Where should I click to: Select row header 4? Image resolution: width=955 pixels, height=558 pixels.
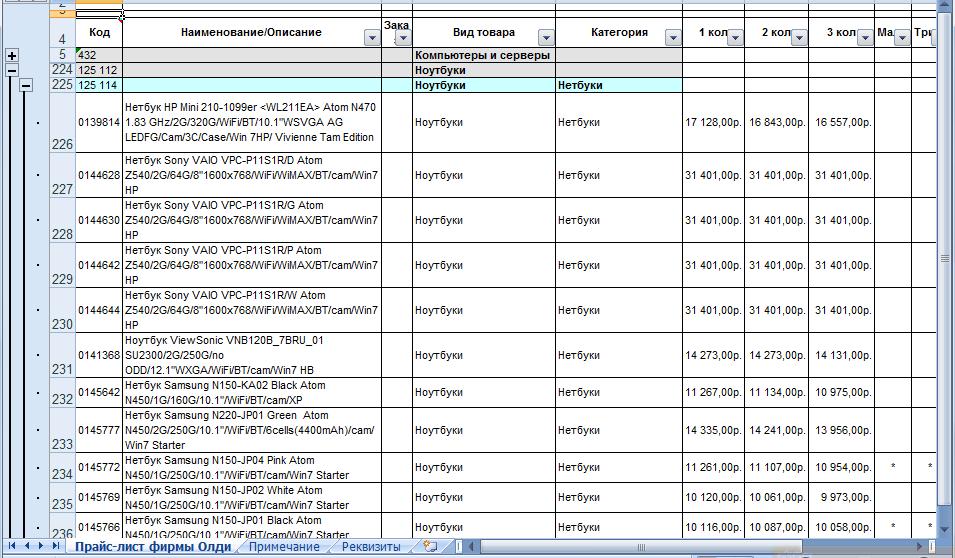[x=62, y=33]
